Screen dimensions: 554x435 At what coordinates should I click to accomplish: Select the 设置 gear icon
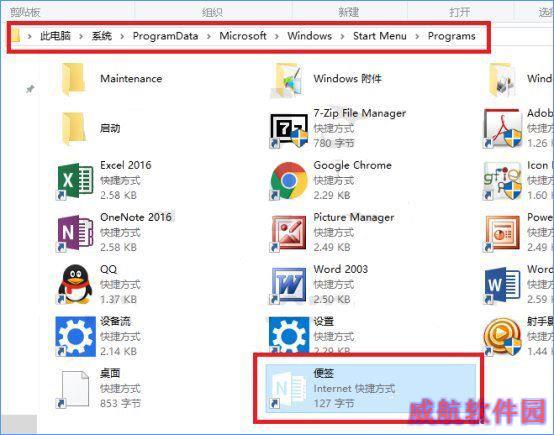point(289,336)
